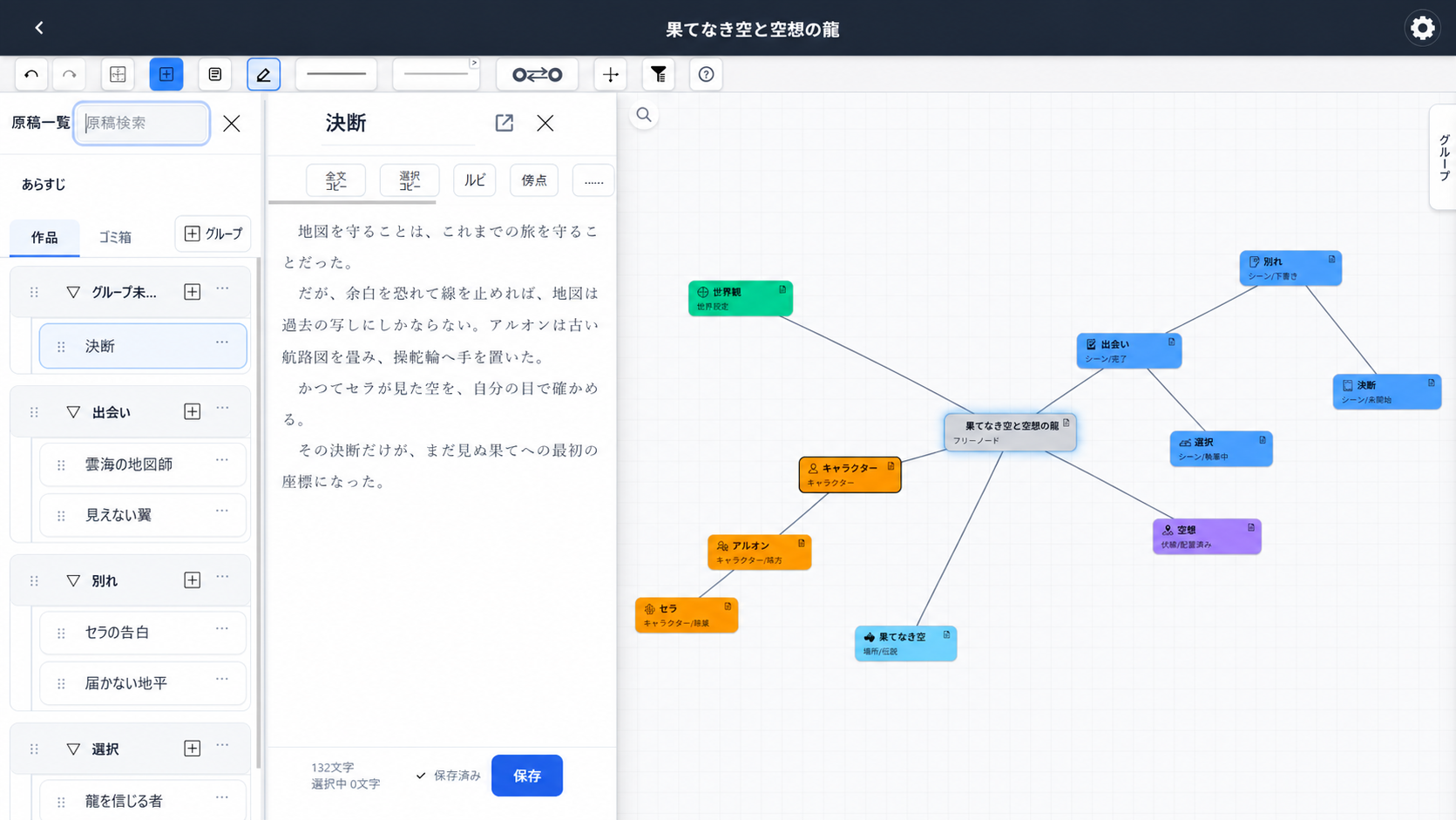Select the 見えない翼 manuscript
This screenshot has width=1456, height=820.
pyautogui.click(x=143, y=515)
